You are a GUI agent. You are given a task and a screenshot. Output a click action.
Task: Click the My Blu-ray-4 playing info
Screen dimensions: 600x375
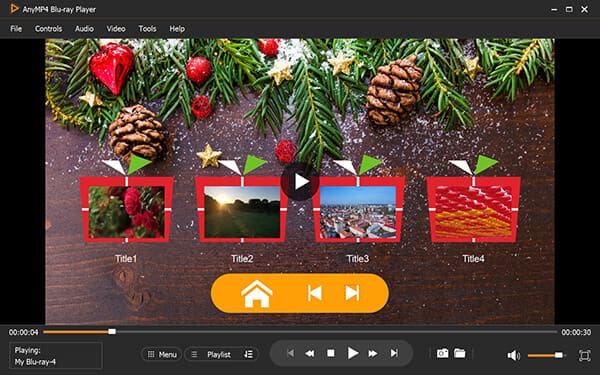(x=35, y=362)
